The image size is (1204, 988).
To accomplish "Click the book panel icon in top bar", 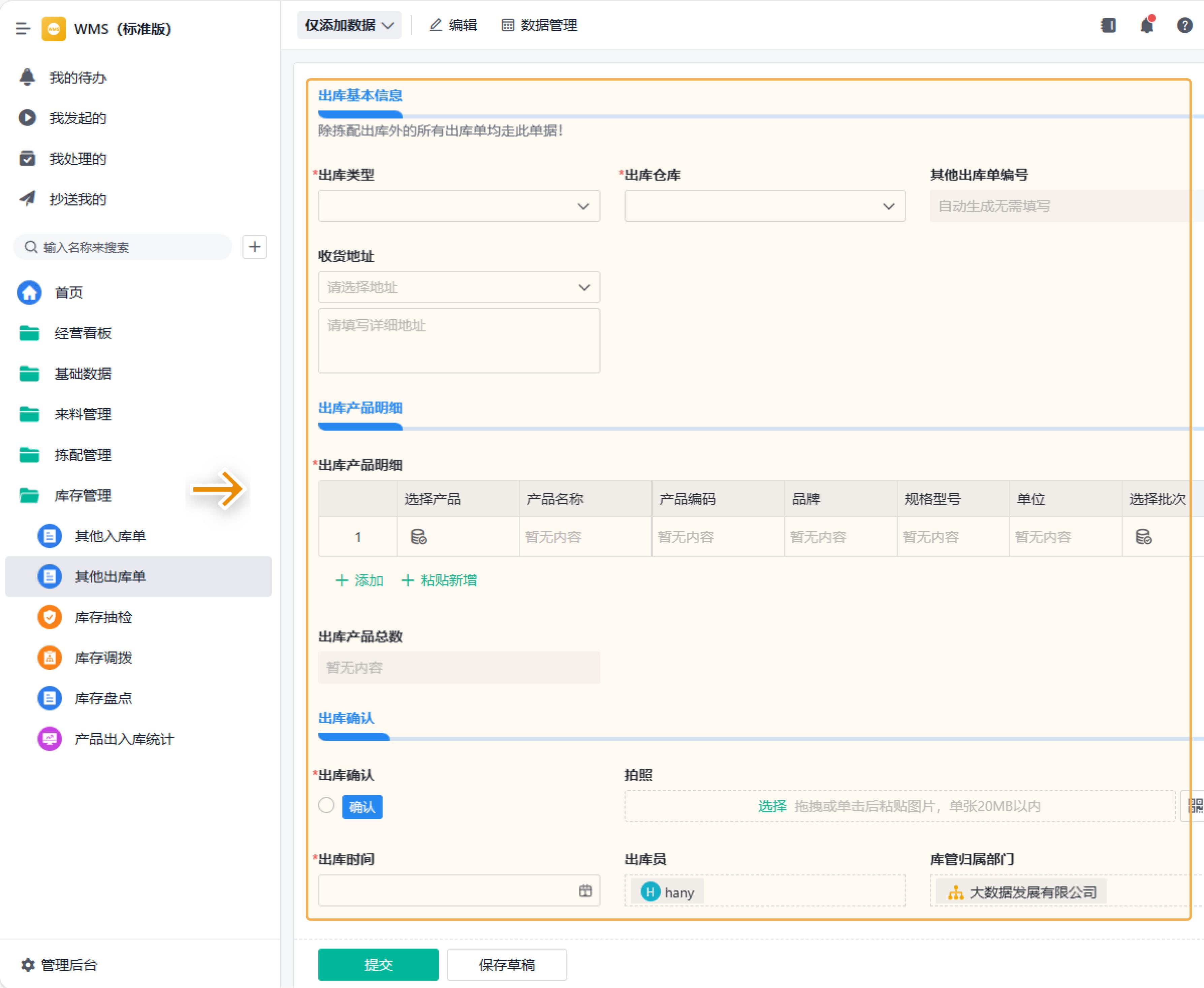I will tap(1108, 26).
